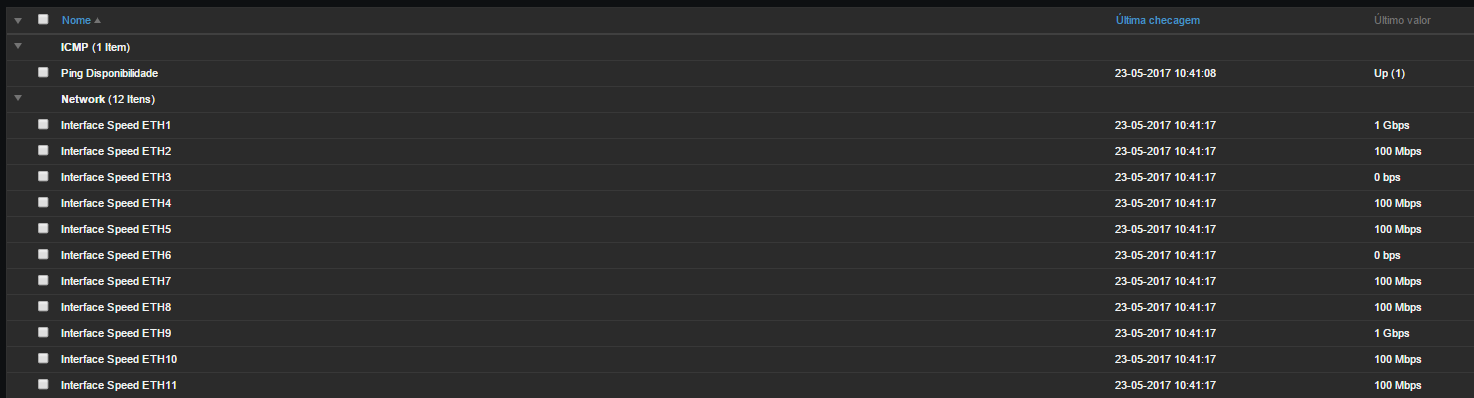The width and height of the screenshot is (1474, 398).
Task: Click the Interface Speed ETH10 item name
Action: tap(119, 359)
